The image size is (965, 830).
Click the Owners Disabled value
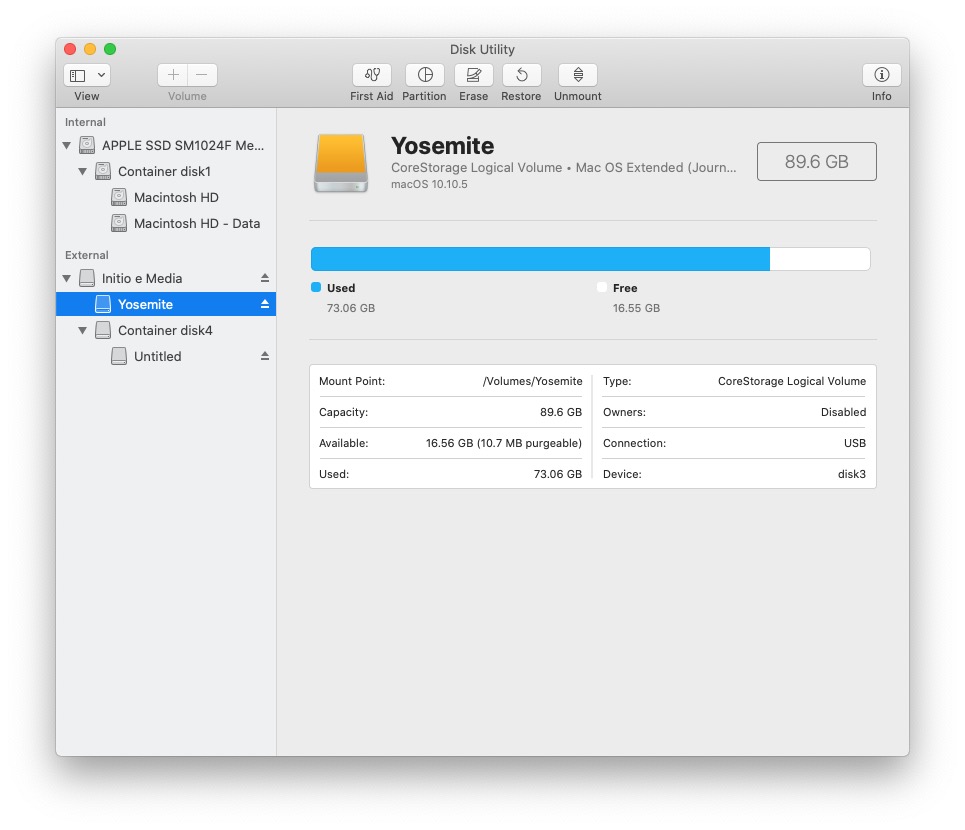pyautogui.click(x=843, y=412)
